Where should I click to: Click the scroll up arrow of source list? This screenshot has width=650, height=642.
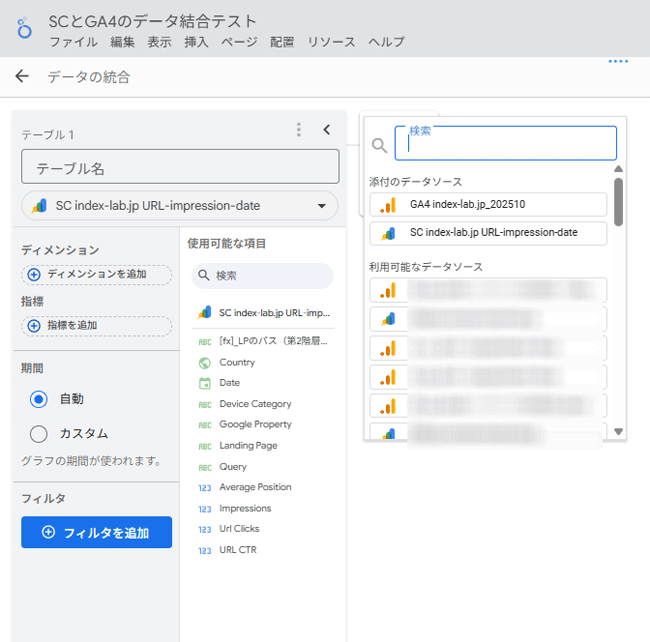click(x=618, y=169)
